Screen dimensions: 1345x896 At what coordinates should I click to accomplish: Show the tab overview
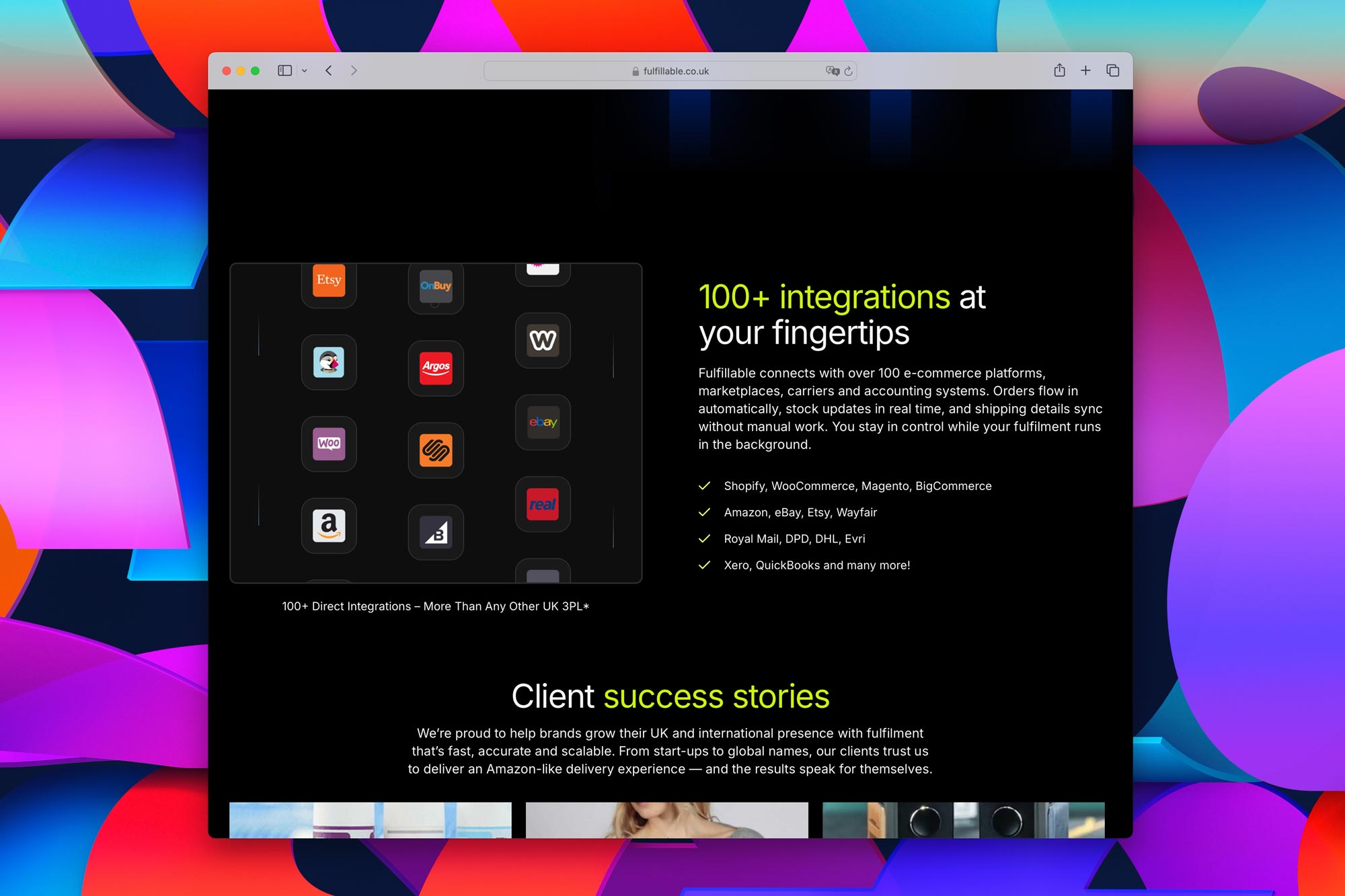[1113, 71]
